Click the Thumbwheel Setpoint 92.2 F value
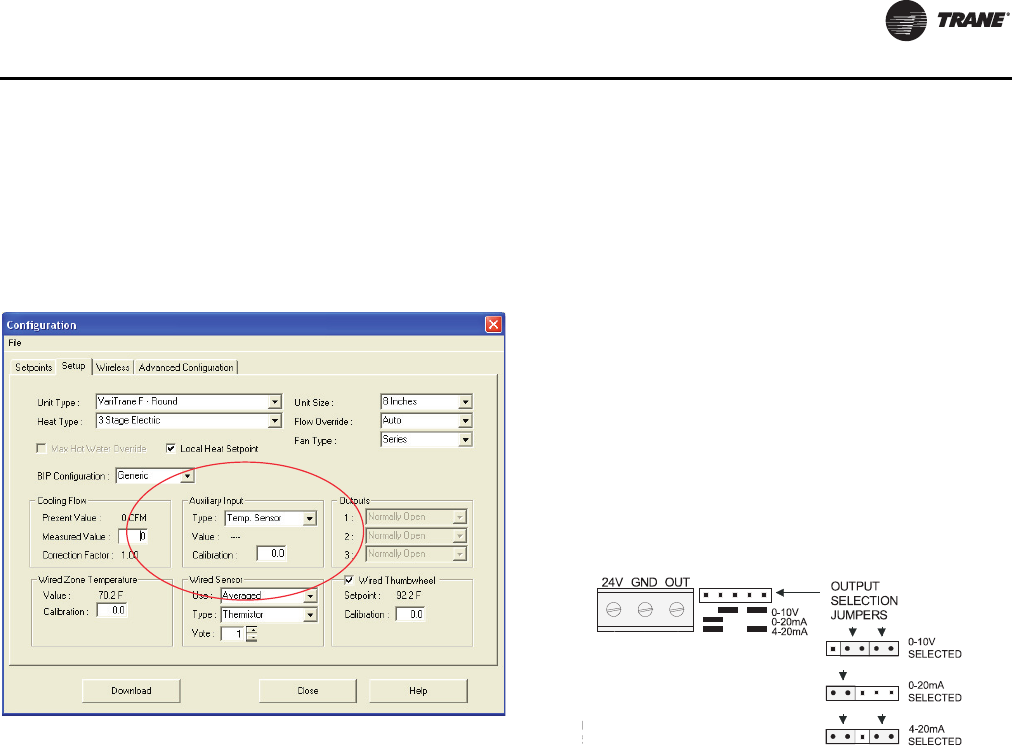The height and width of the screenshot is (755, 1012). tap(409, 595)
